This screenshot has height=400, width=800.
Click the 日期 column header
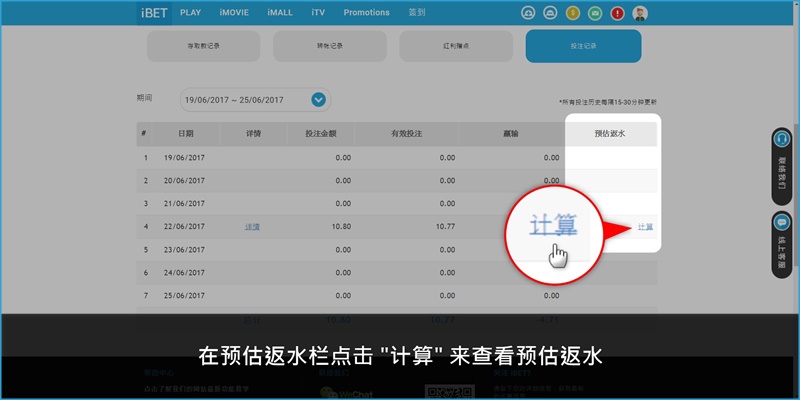tap(186, 134)
